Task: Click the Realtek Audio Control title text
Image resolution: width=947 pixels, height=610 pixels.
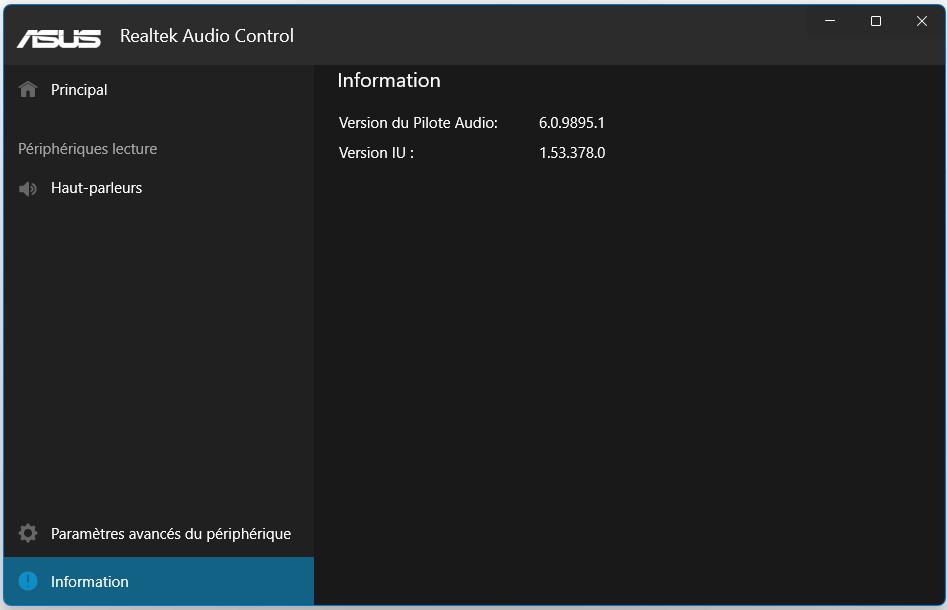Action: tap(207, 36)
